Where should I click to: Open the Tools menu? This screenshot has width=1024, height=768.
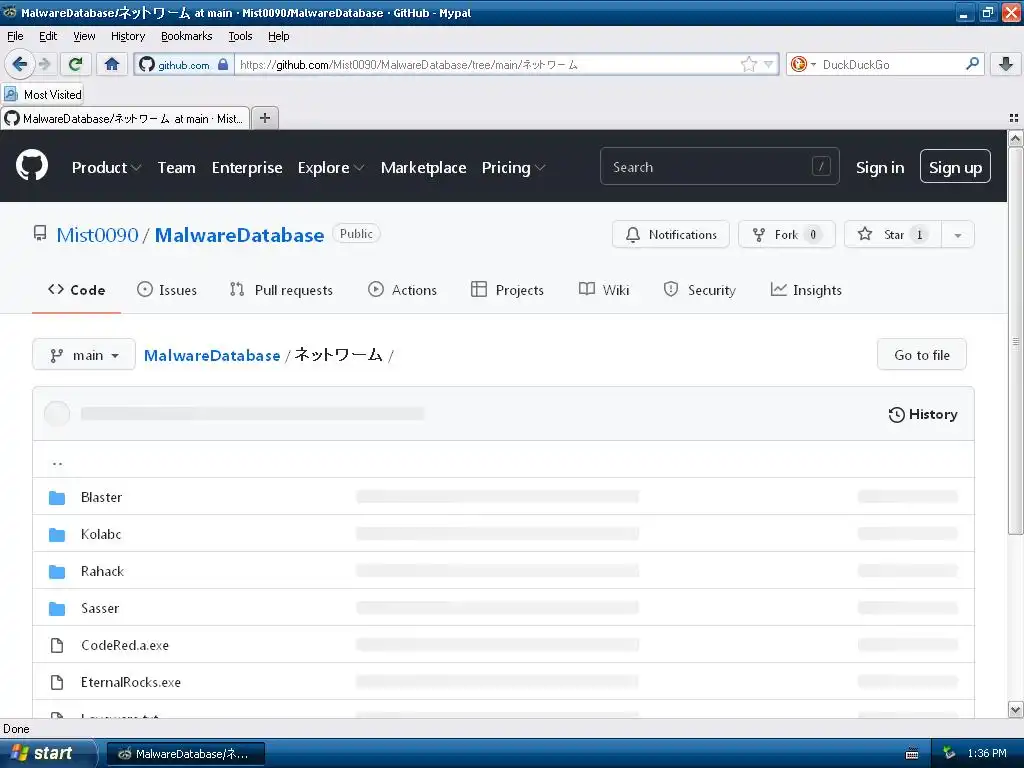240,36
